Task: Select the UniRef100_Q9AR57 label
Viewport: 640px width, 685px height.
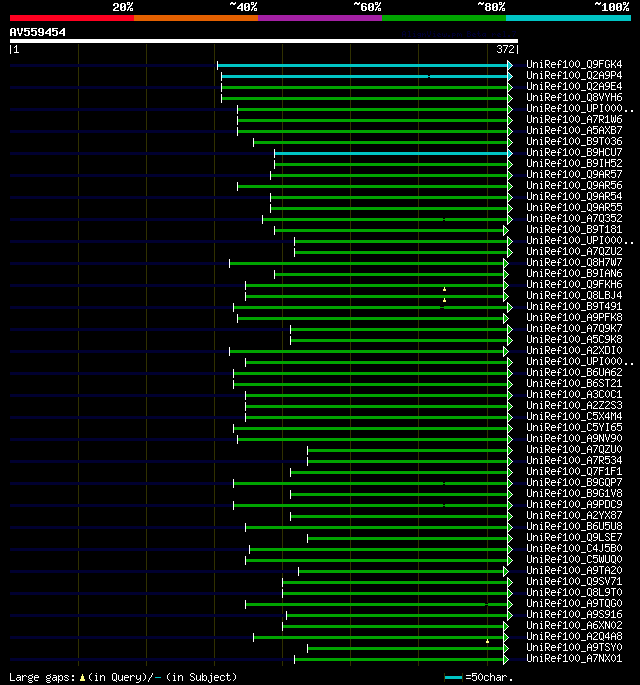Action: point(574,175)
